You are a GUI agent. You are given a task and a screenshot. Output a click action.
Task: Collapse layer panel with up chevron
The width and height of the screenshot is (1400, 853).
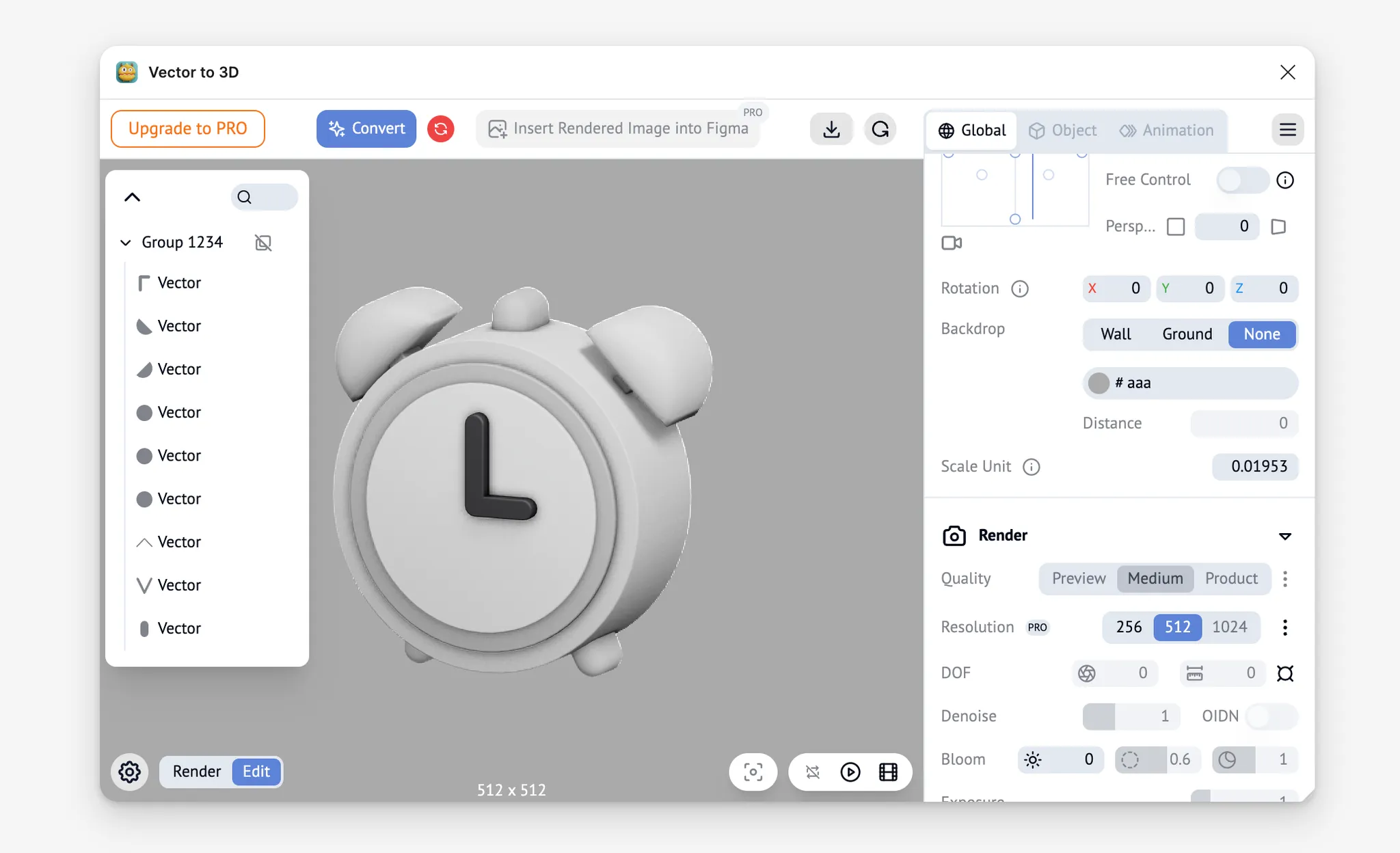pos(132,198)
